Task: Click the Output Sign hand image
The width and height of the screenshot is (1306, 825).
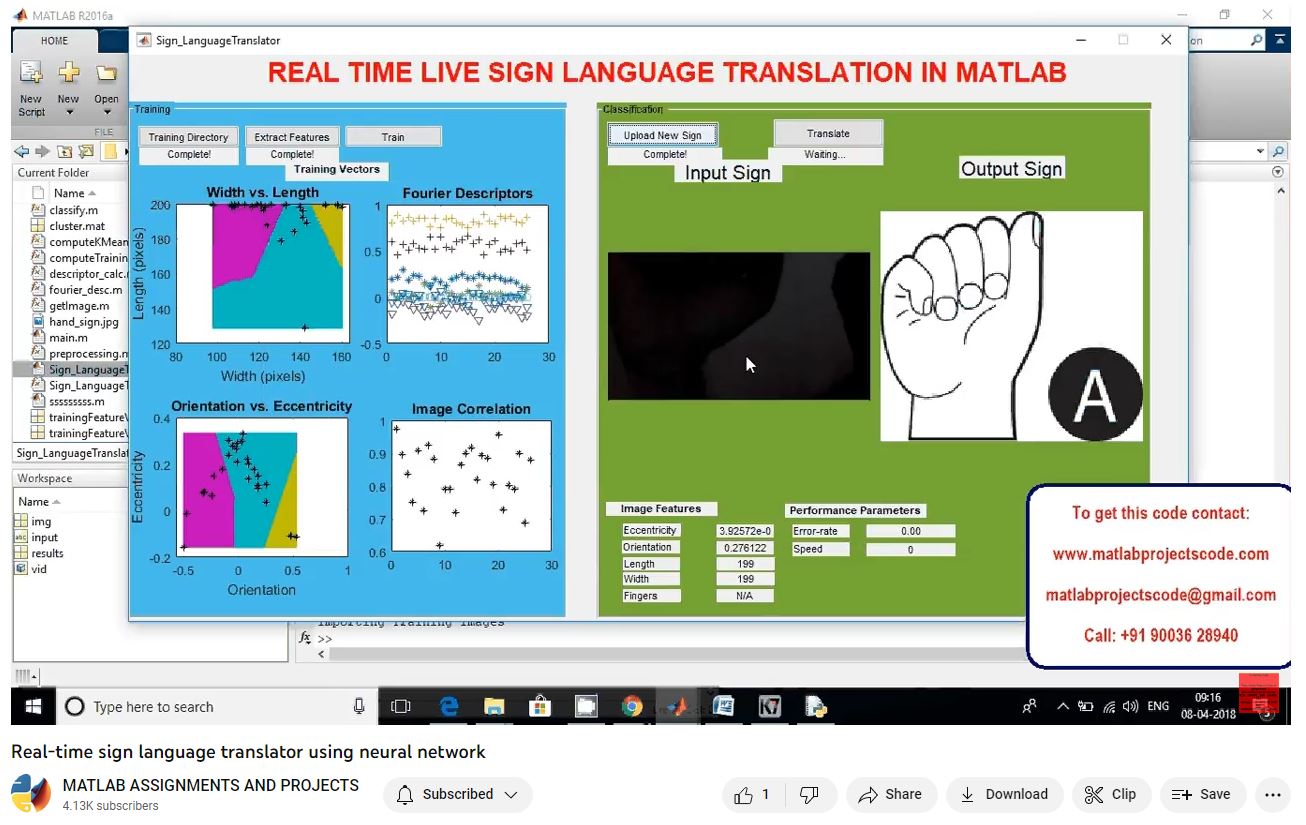Action: (1011, 326)
